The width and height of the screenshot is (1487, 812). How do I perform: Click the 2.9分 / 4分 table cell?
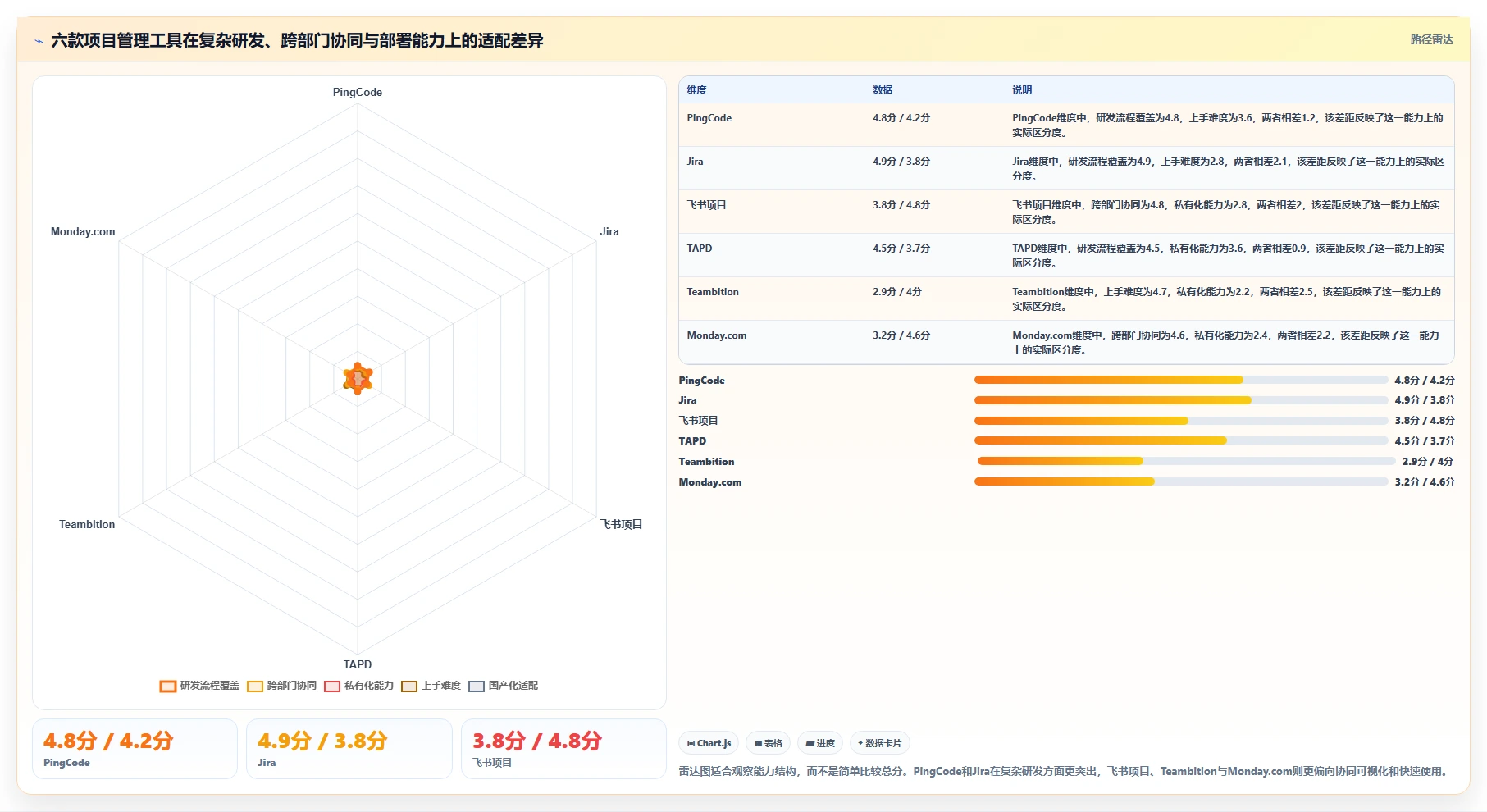pyautogui.click(x=897, y=292)
